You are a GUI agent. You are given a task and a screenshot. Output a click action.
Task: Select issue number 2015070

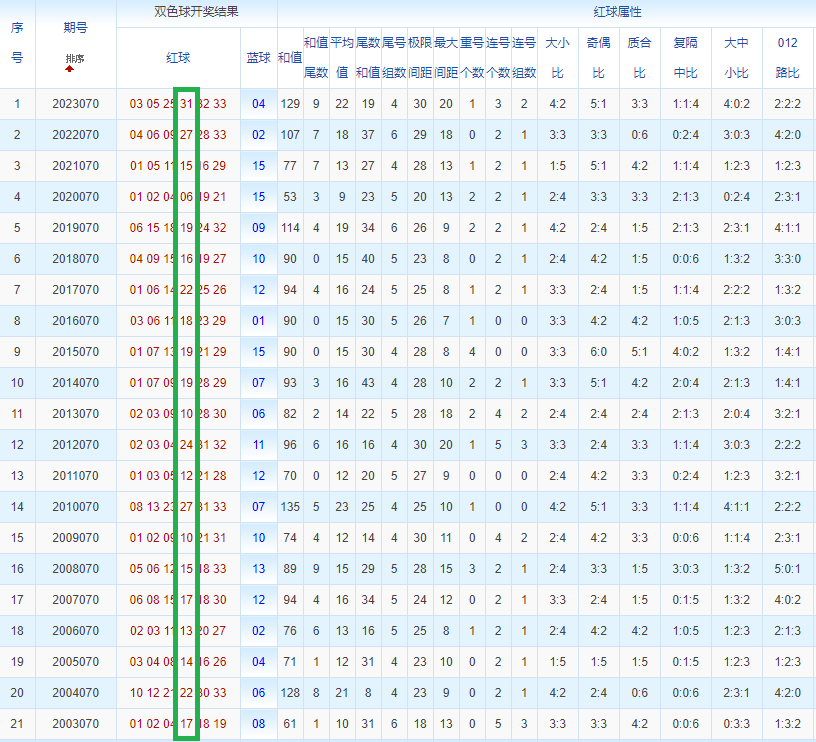click(75, 352)
